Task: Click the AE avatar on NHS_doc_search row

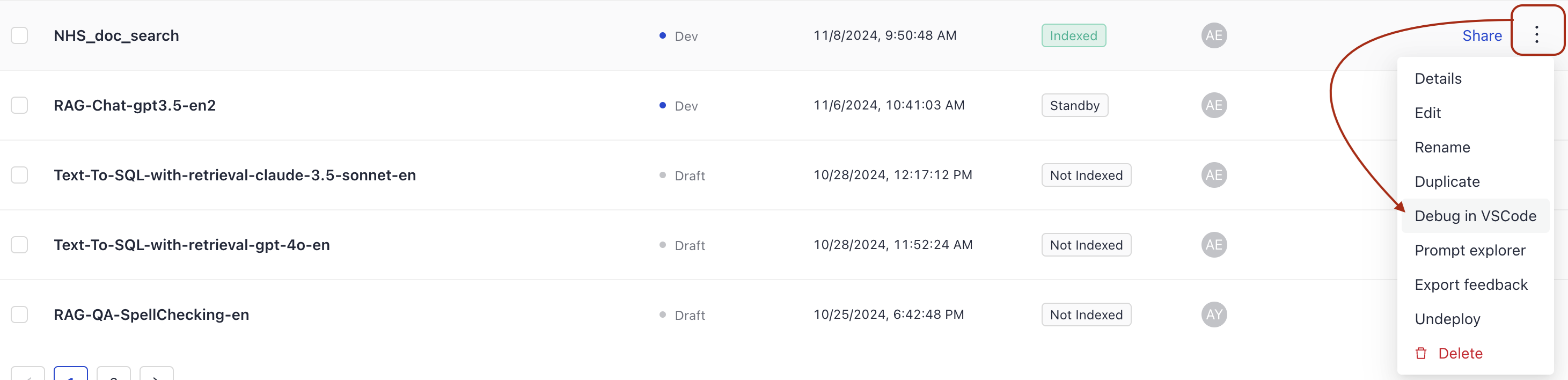Action: 1214,35
